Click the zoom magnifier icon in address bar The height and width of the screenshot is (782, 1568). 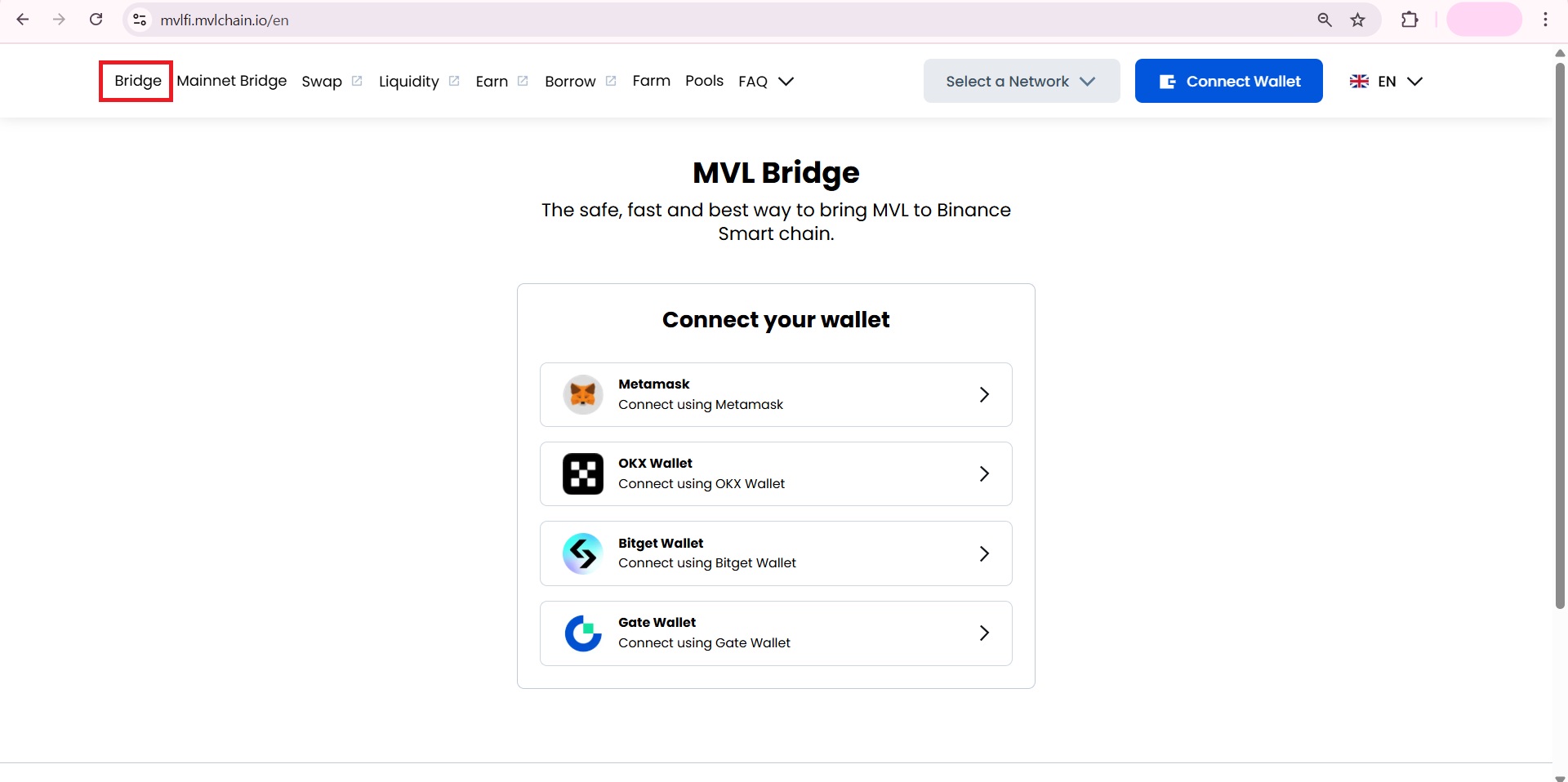tap(1325, 20)
